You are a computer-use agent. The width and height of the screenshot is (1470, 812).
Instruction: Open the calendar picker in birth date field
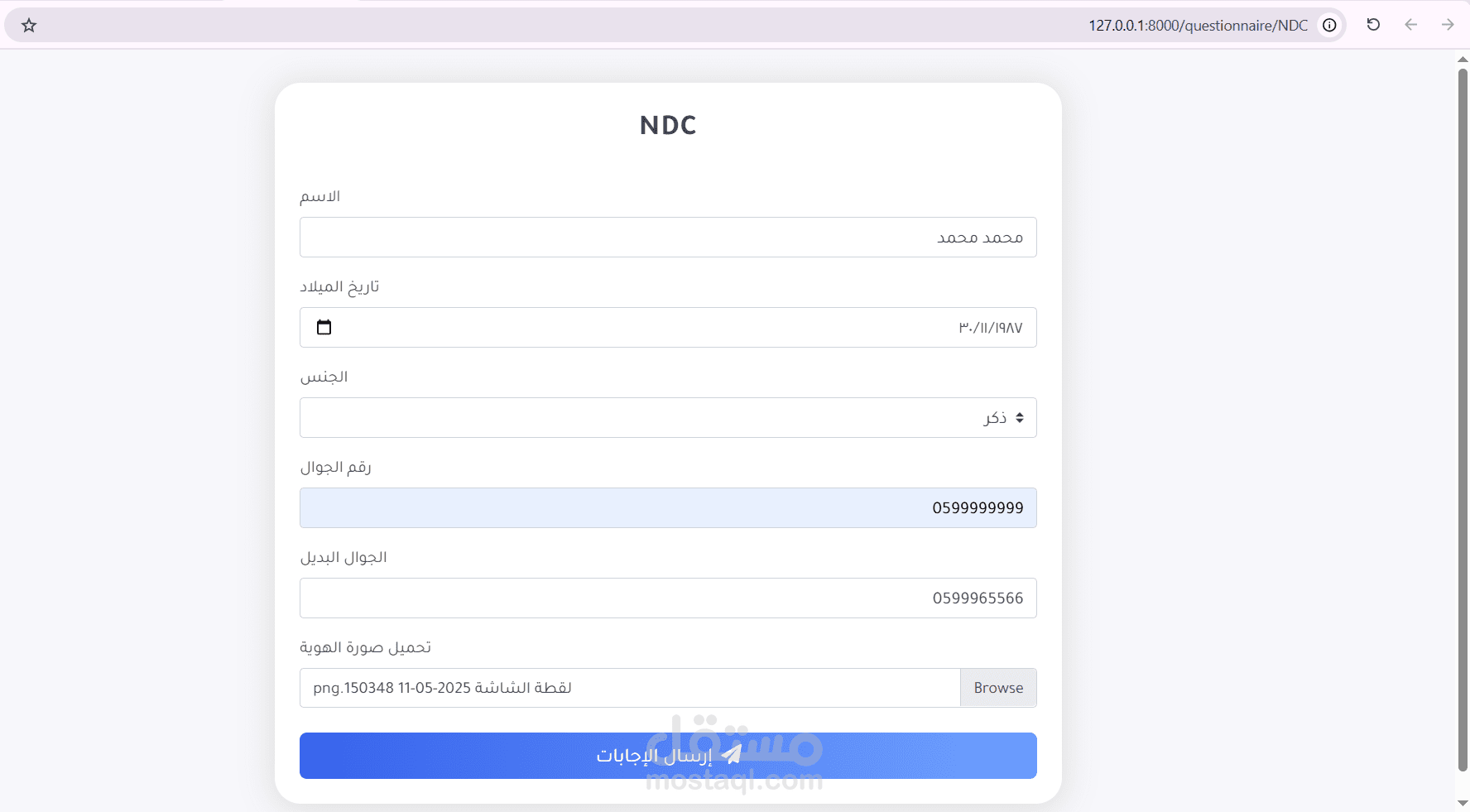(324, 327)
